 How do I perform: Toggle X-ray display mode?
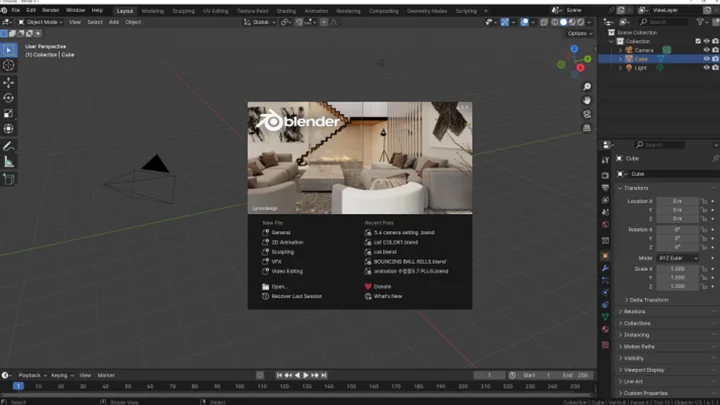pos(544,22)
